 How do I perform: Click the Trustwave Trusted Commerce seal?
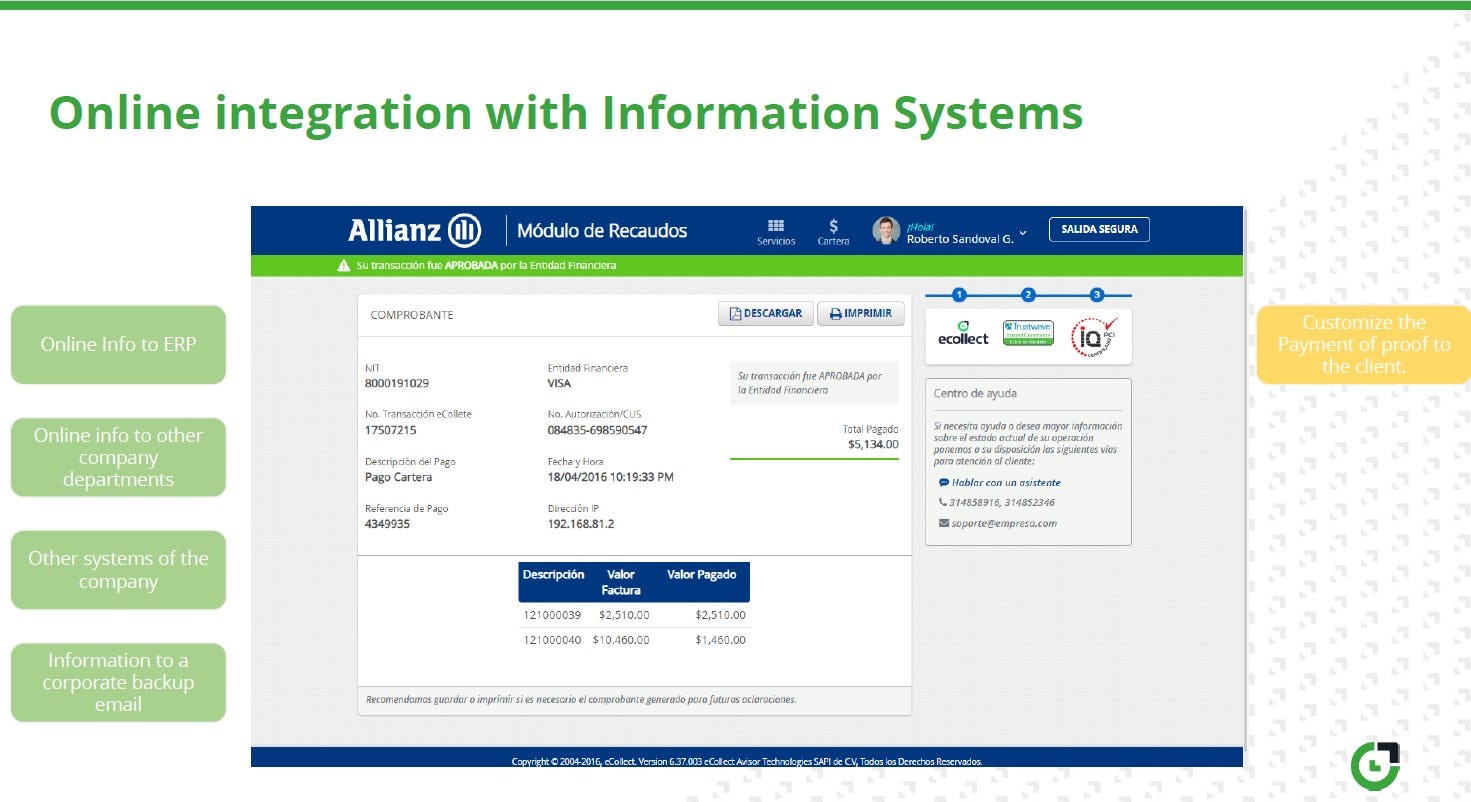[x=1028, y=333]
